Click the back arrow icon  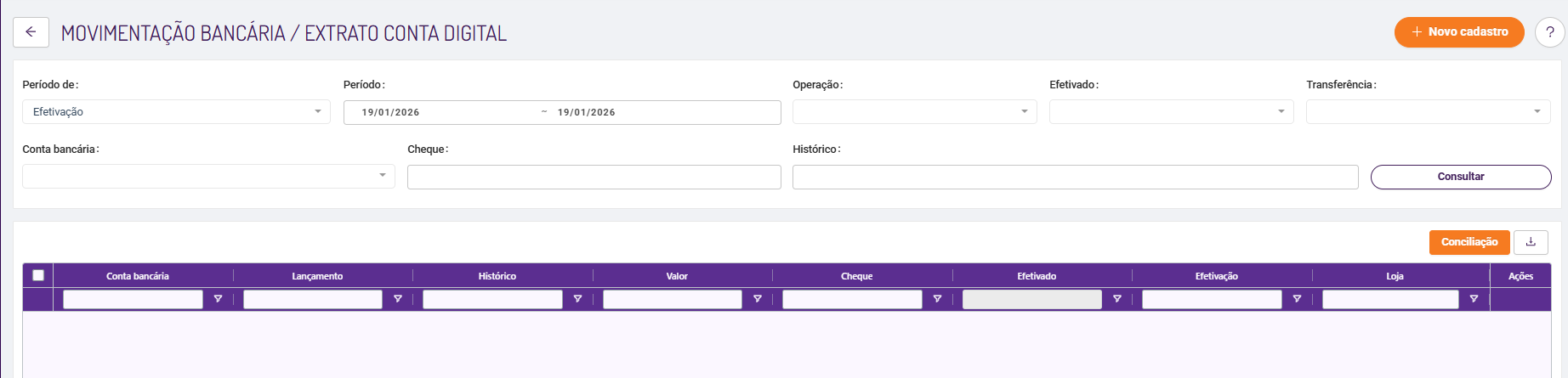coord(31,32)
